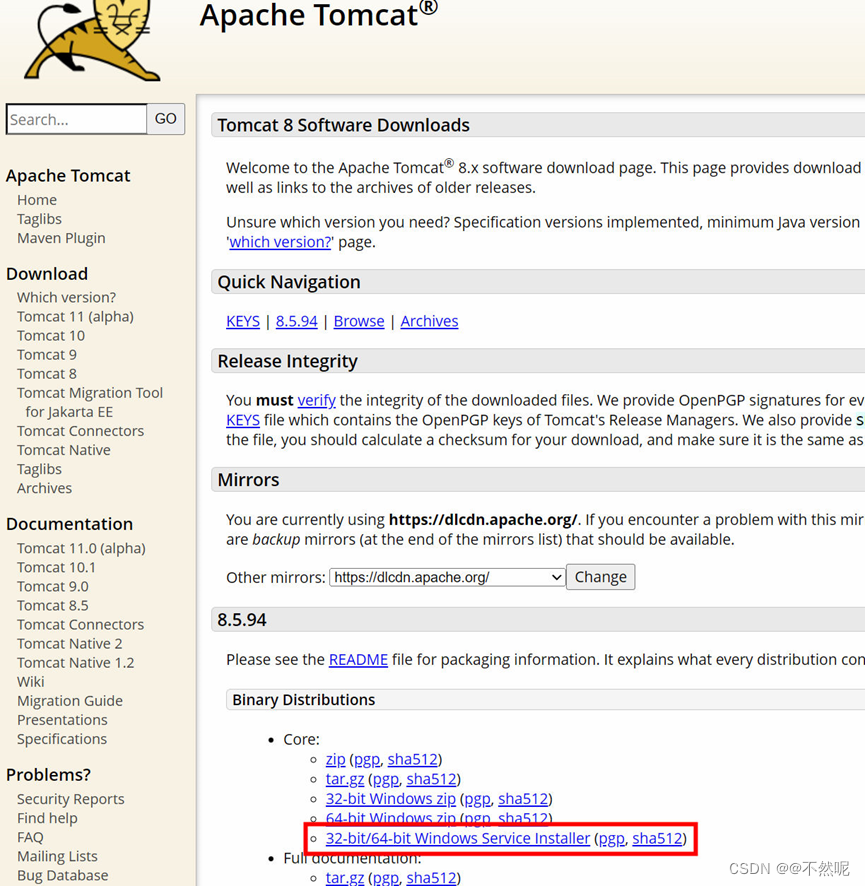The height and width of the screenshot is (886, 865).
Task: Open Tomcat 11 (alpha) download link
Action: click(x=75, y=316)
